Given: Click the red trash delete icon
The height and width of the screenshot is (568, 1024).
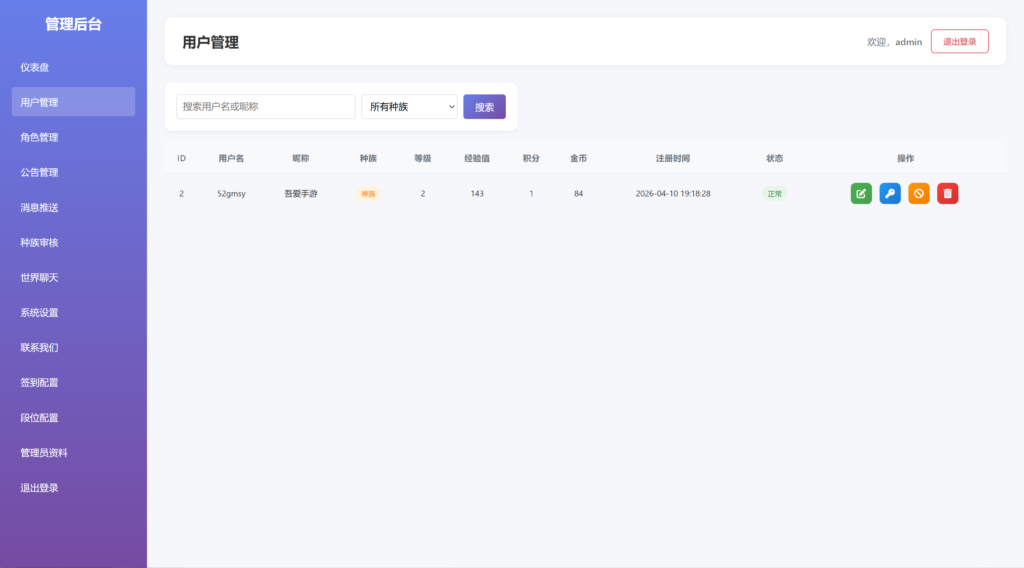Looking at the screenshot, I should coord(947,194).
